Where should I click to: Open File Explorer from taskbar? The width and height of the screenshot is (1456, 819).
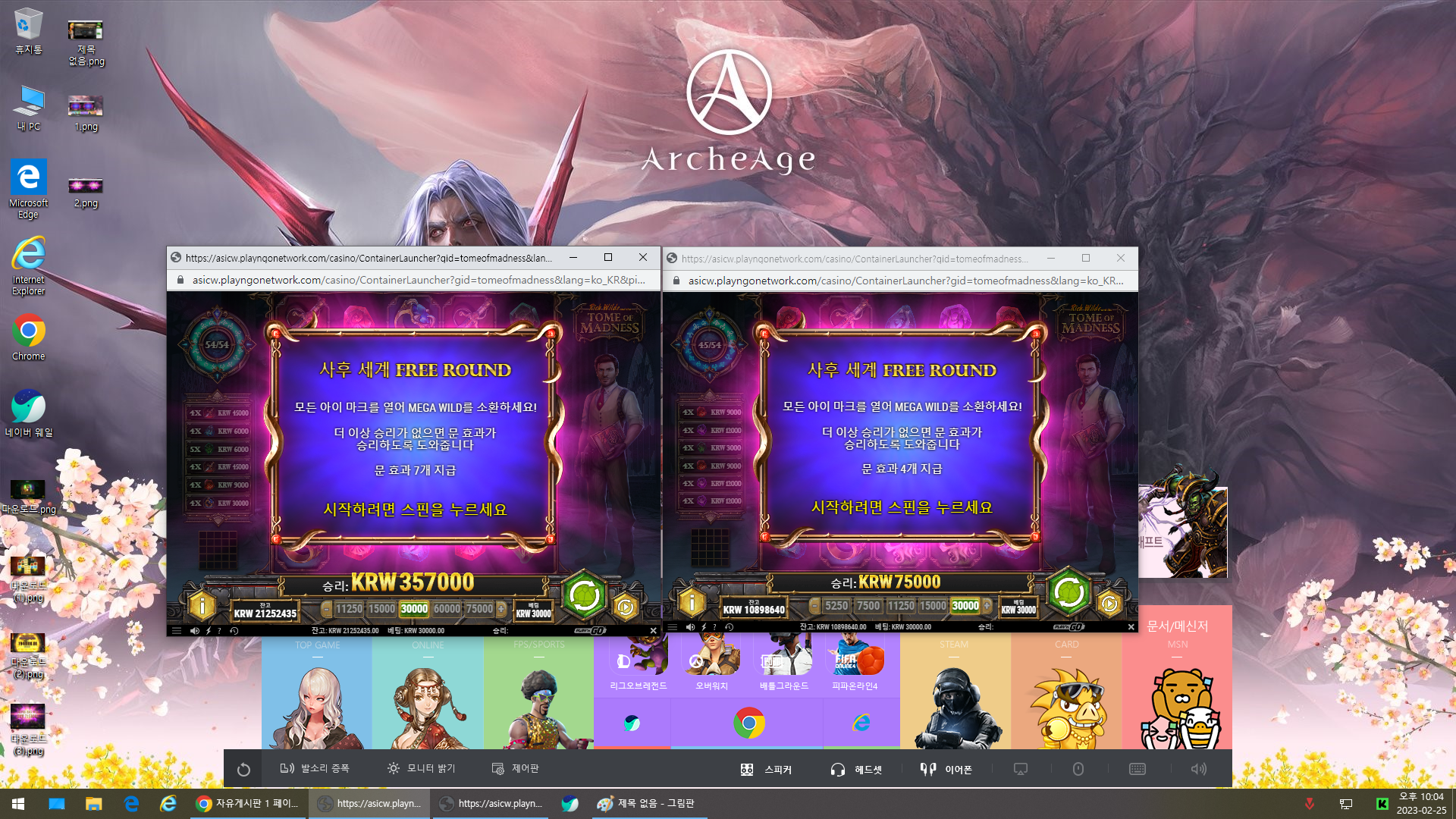click(93, 804)
